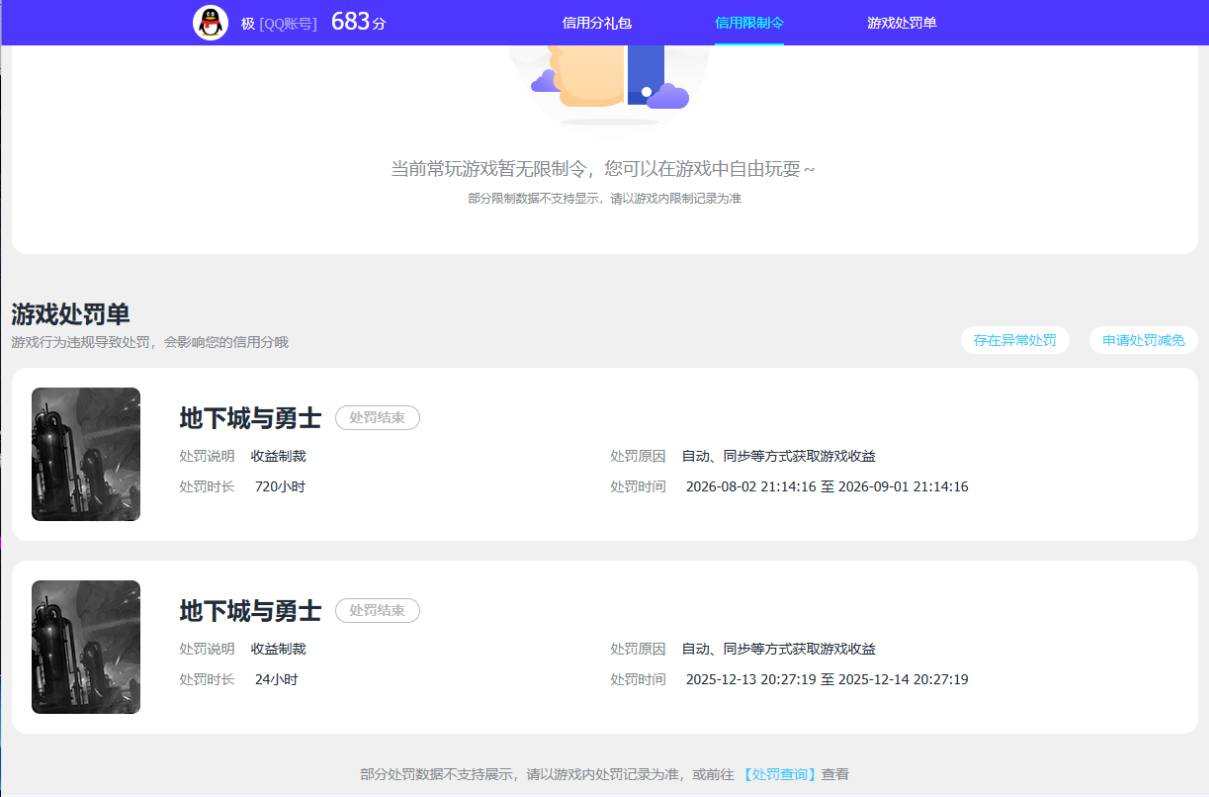This screenshot has width=1209, height=797.
Task: Click the 游戏行为违规导致处罚 subtitle
Action: [x=150, y=342]
